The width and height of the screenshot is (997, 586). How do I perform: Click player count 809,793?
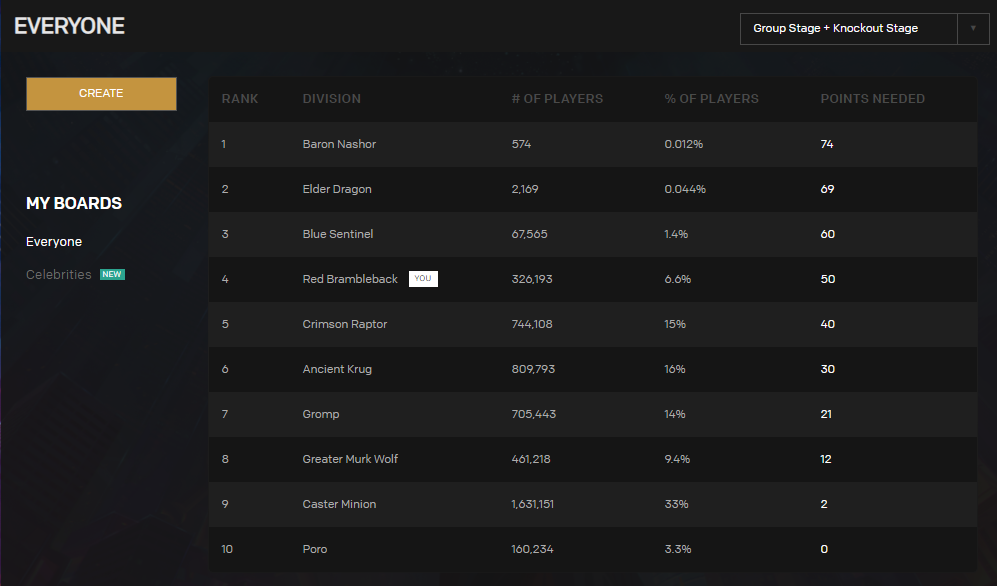pyautogui.click(x=533, y=369)
